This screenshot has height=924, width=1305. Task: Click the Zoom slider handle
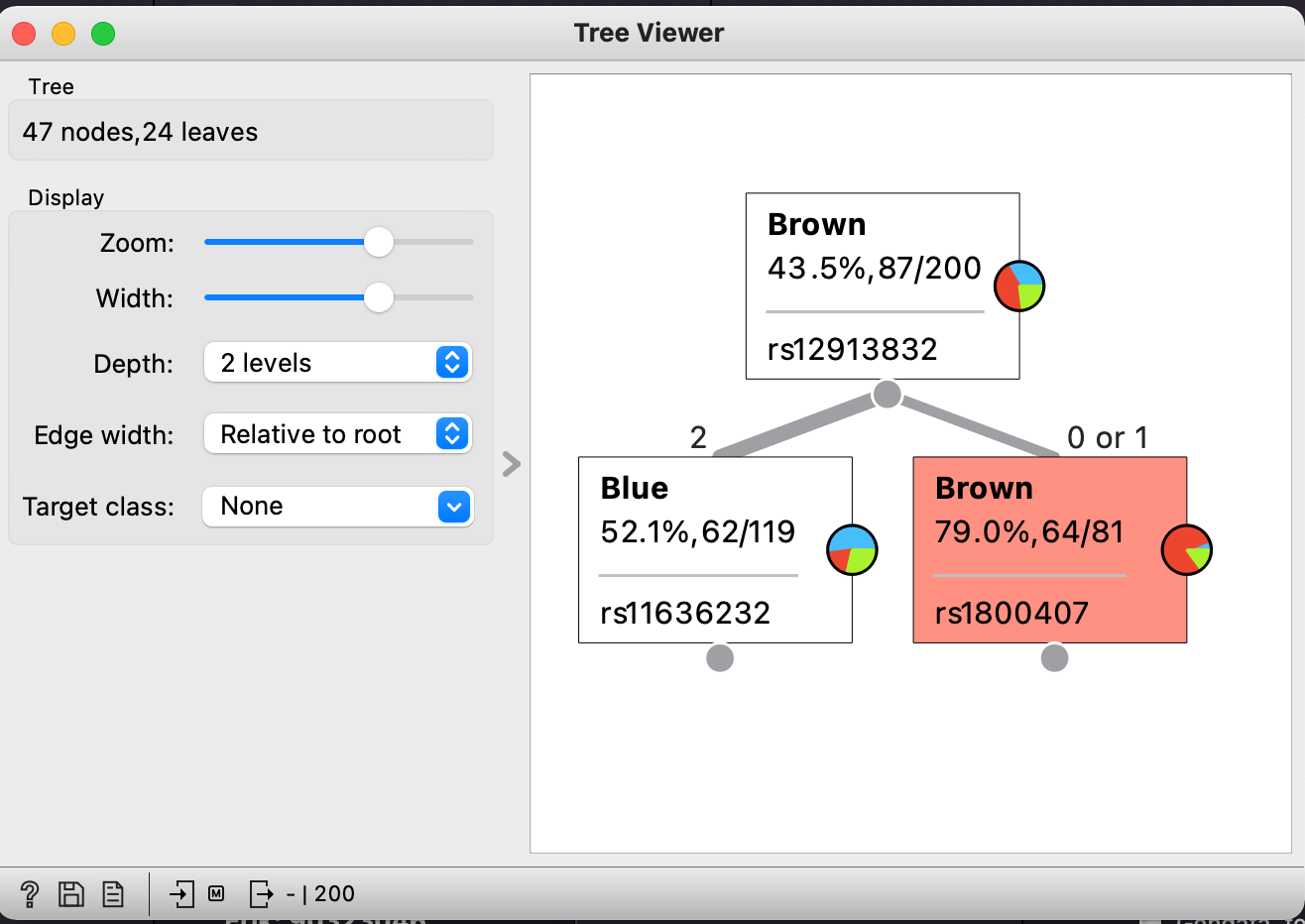pos(379,242)
